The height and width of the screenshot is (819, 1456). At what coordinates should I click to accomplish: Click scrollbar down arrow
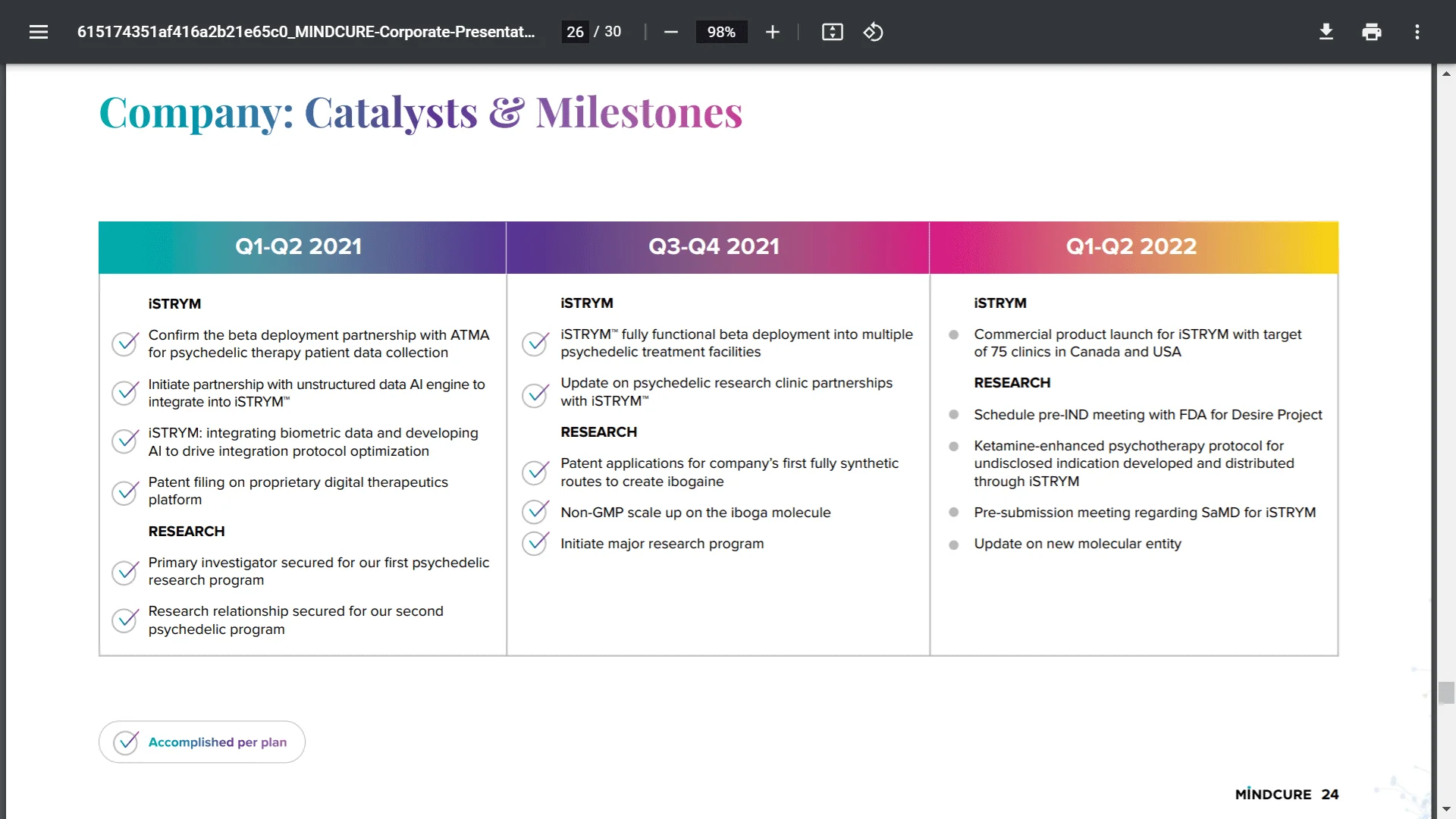1446,810
